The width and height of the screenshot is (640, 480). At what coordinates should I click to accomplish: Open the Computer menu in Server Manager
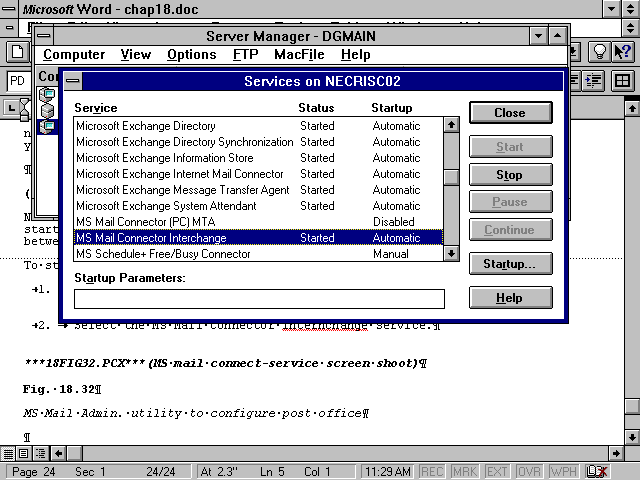[74, 55]
